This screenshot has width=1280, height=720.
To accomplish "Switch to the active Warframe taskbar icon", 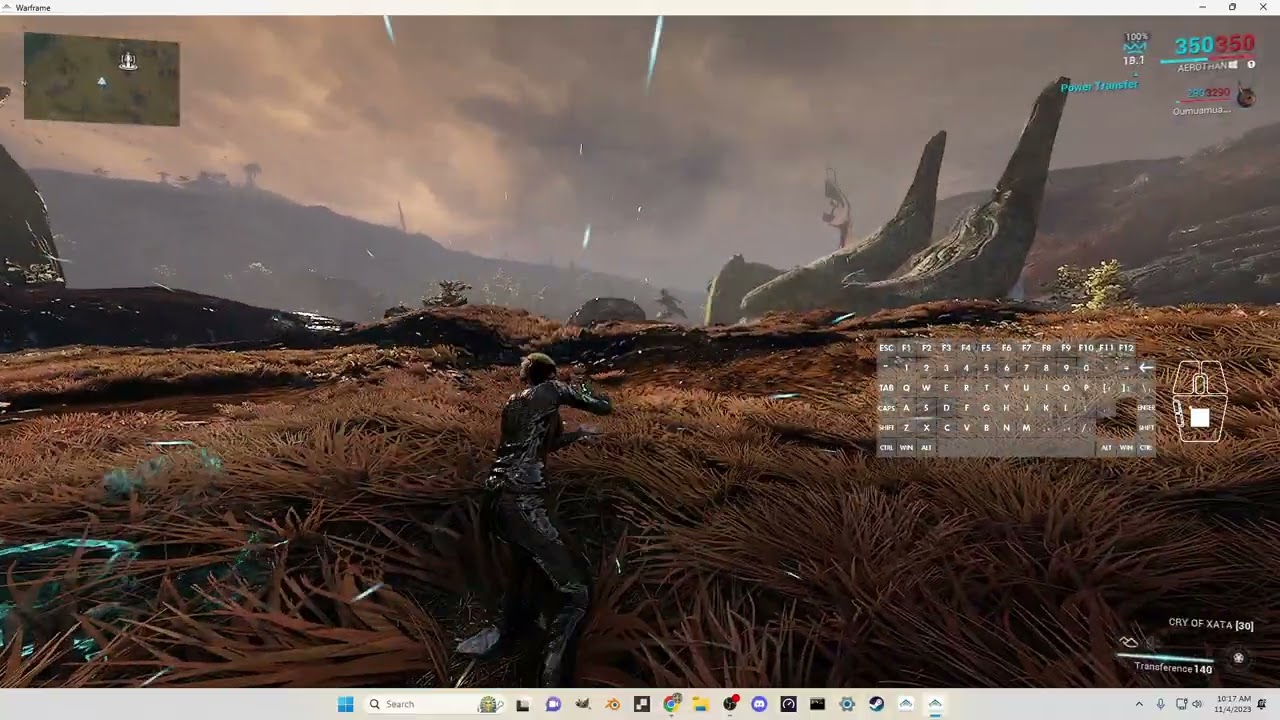I will [935, 704].
